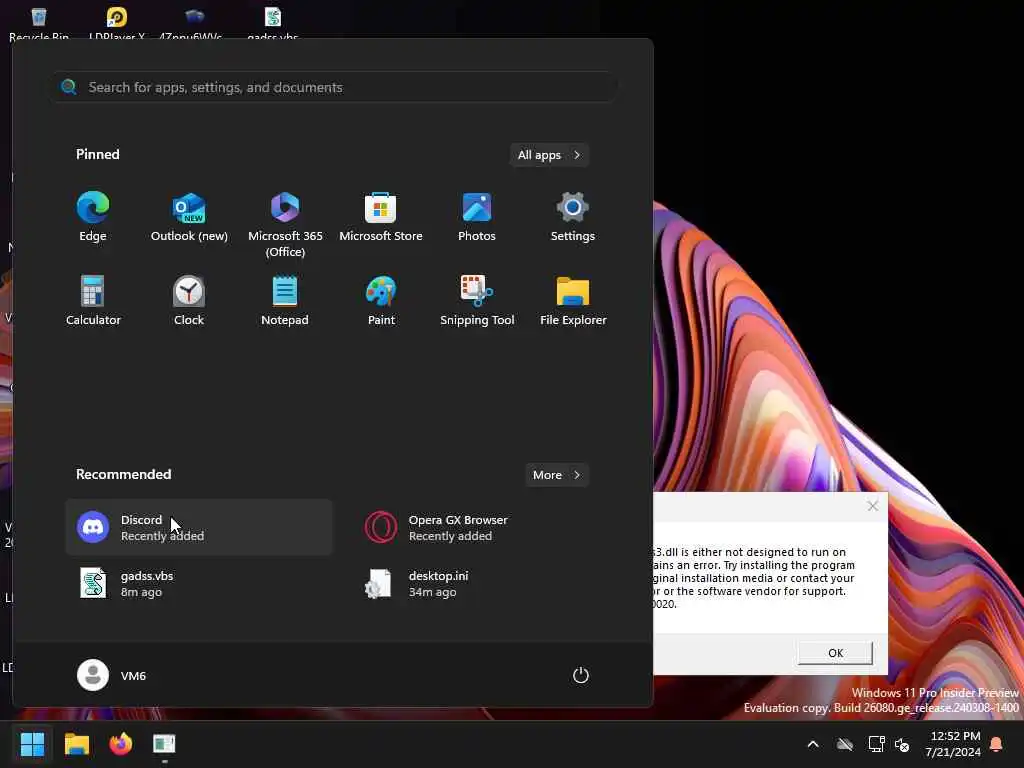The width and height of the screenshot is (1024, 768).
Task: Select the LDPlayer desktop icon
Action: 117,22
